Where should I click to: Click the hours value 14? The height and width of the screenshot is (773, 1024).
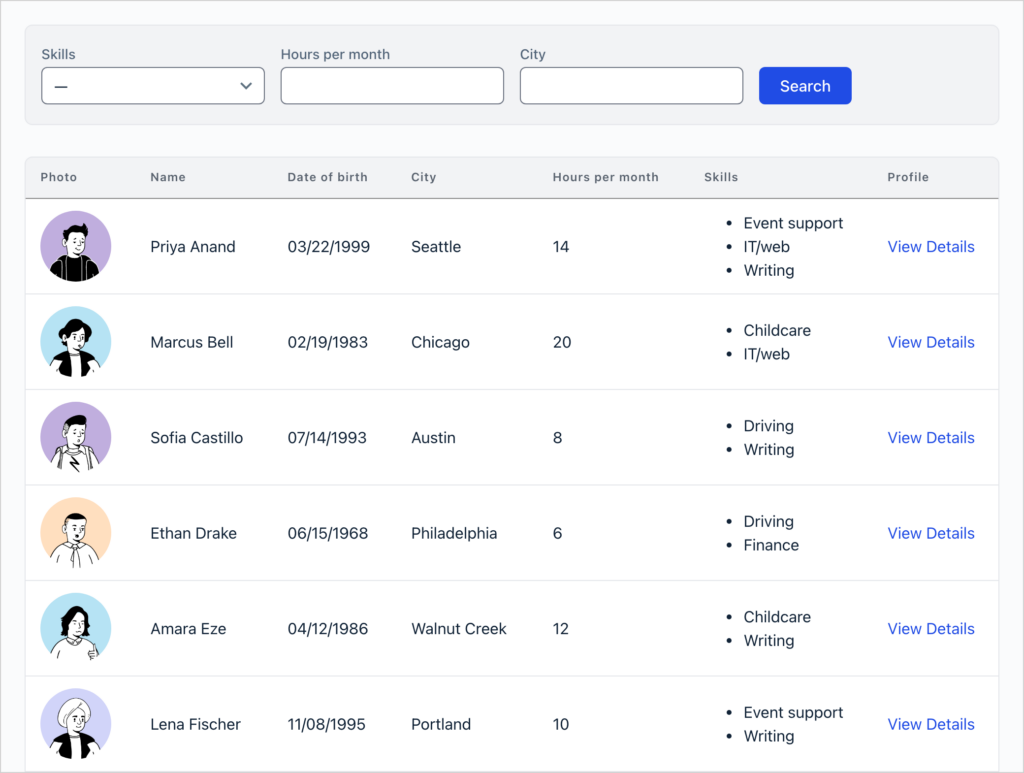pyautogui.click(x=560, y=247)
